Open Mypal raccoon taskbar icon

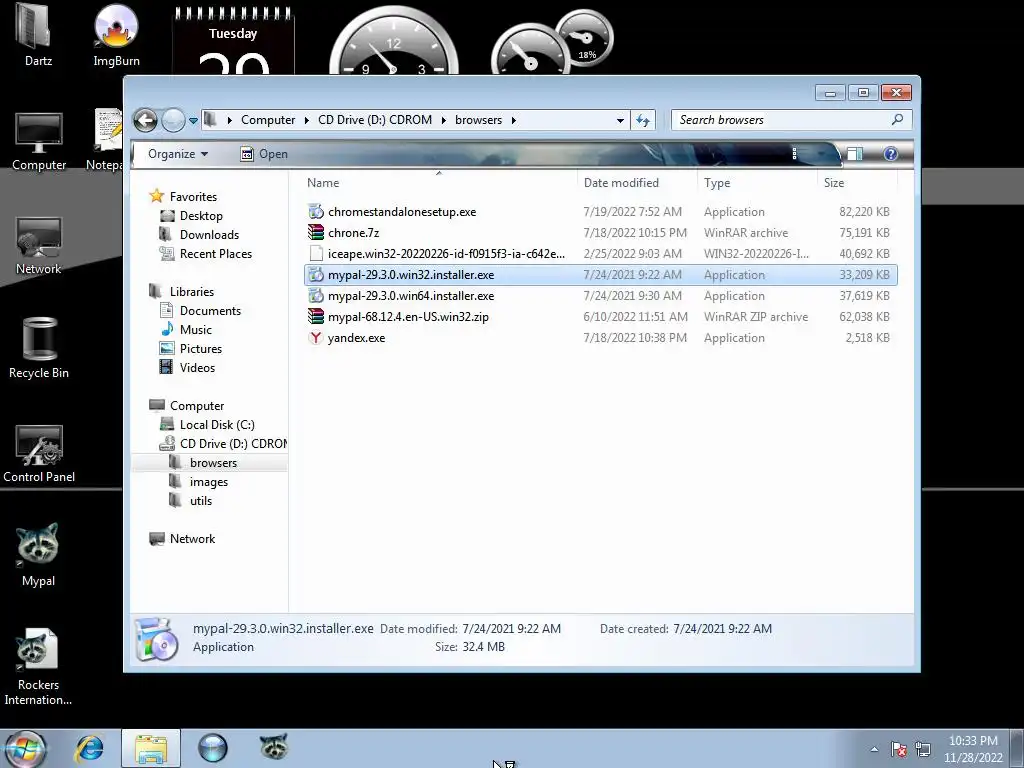(x=274, y=747)
